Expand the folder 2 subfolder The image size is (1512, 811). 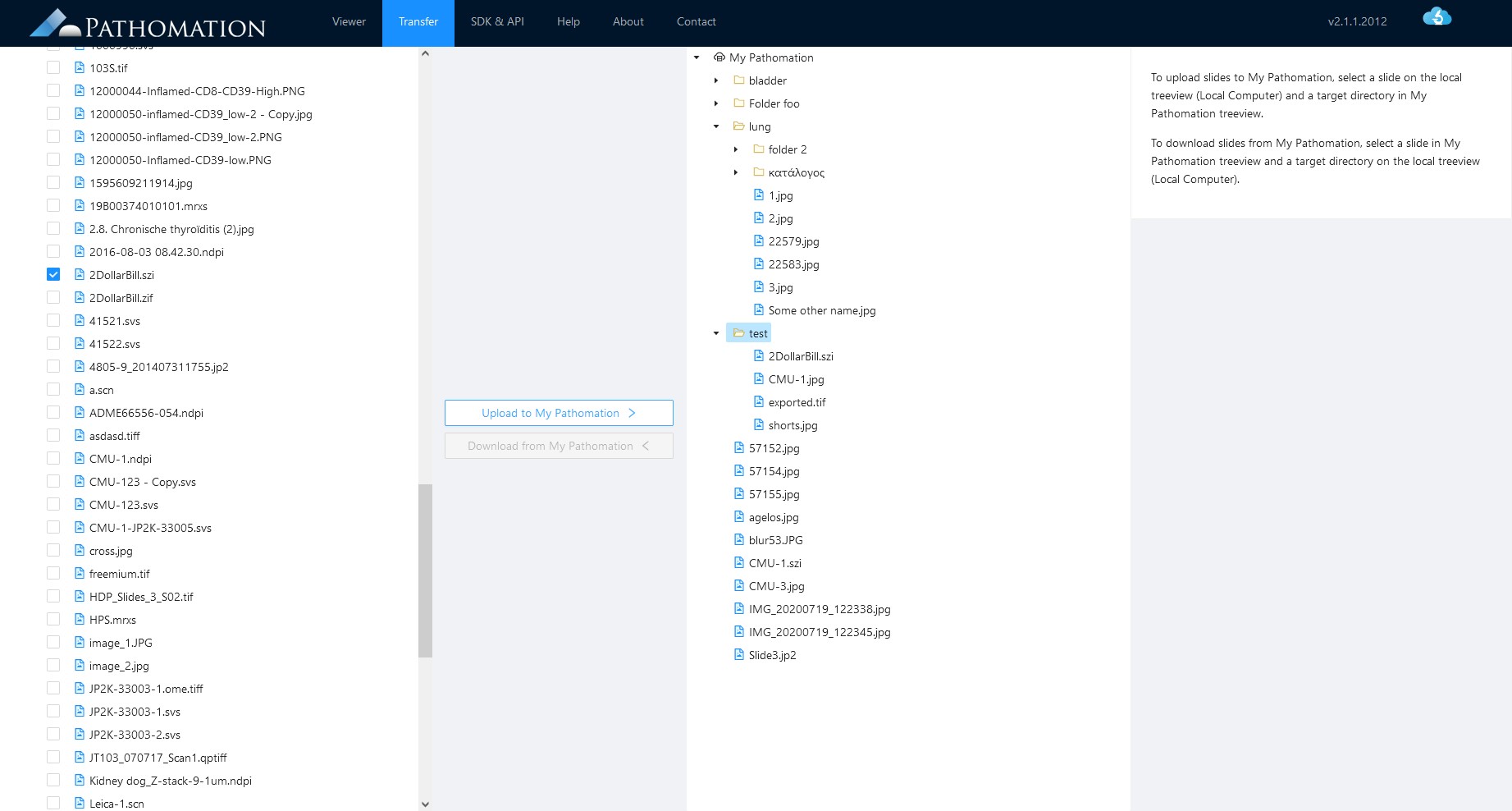pyautogui.click(x=736, y=149)
